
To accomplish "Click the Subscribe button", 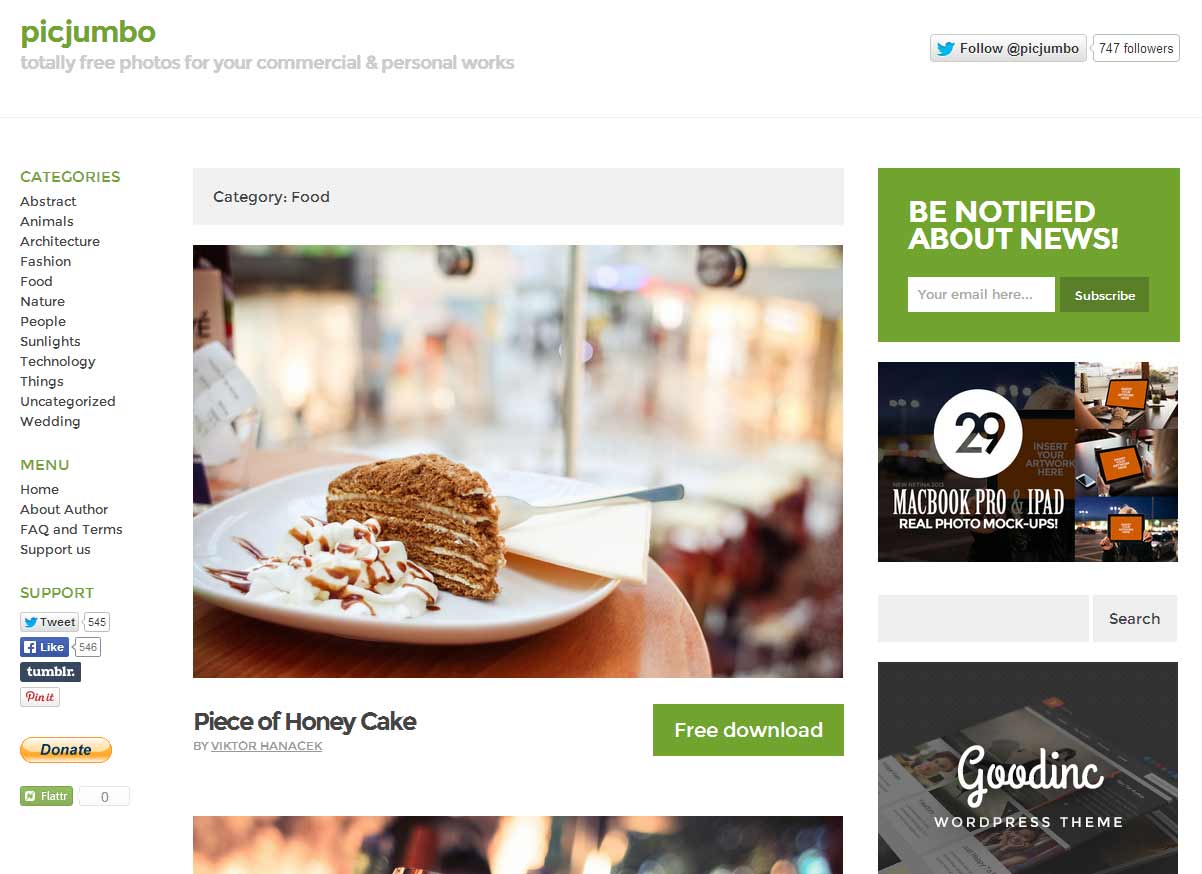I will pyautogui.click(x=1104, y=295).
